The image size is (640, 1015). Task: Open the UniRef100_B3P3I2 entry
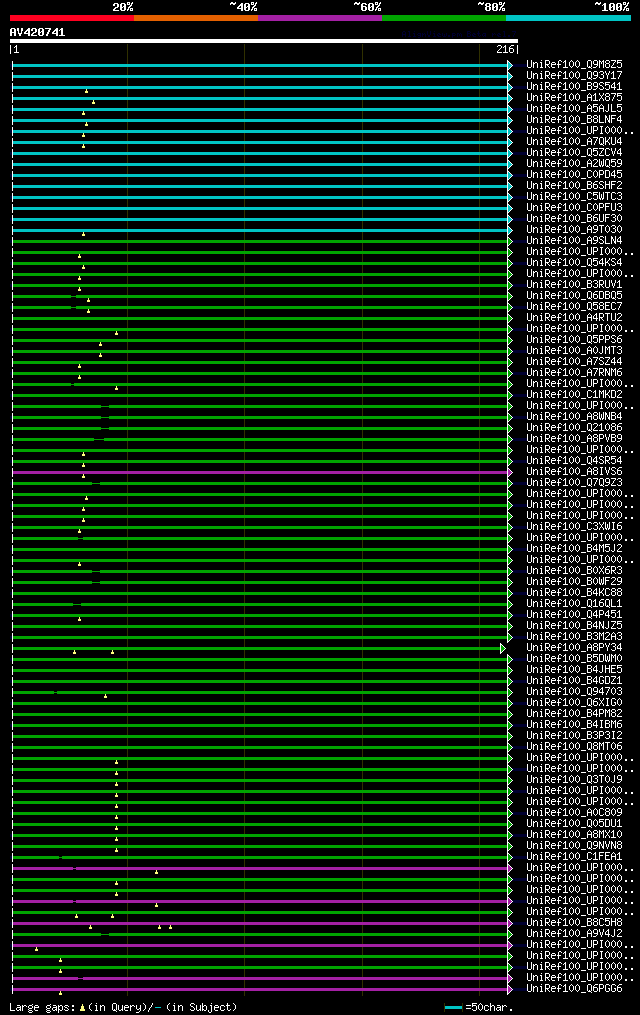pos(574,736)
